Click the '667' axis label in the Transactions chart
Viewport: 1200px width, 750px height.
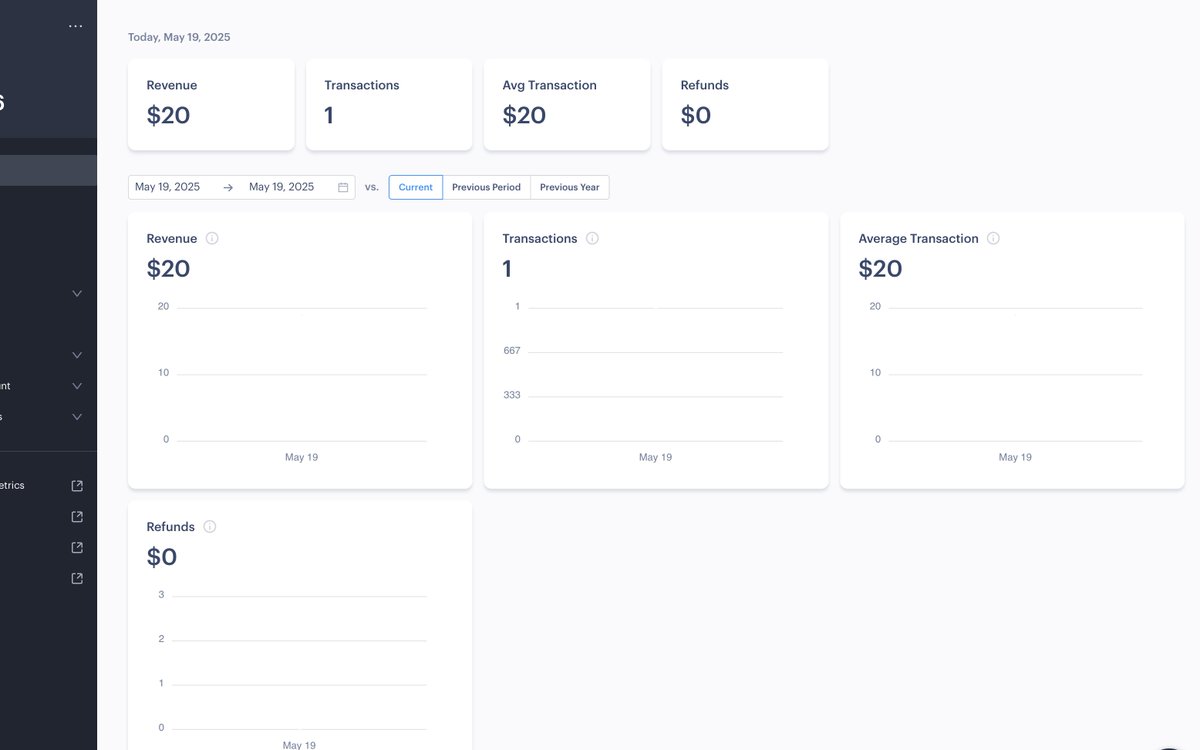512,351
